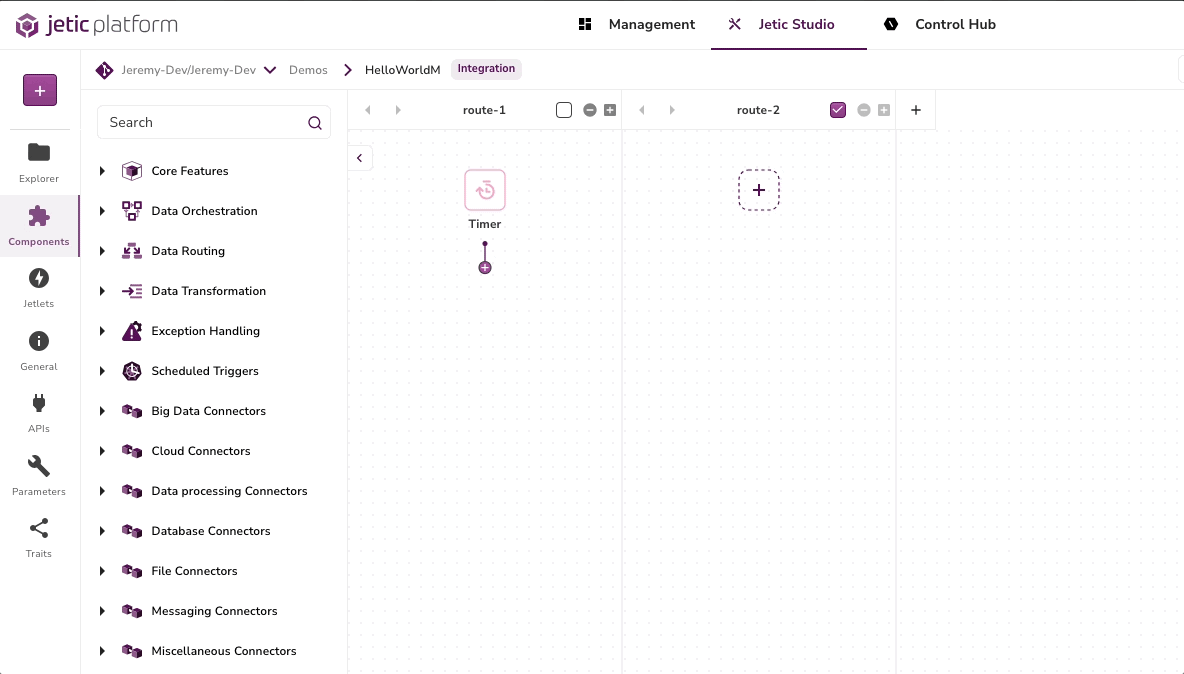Select the route-1 tab label

[484, 110]
